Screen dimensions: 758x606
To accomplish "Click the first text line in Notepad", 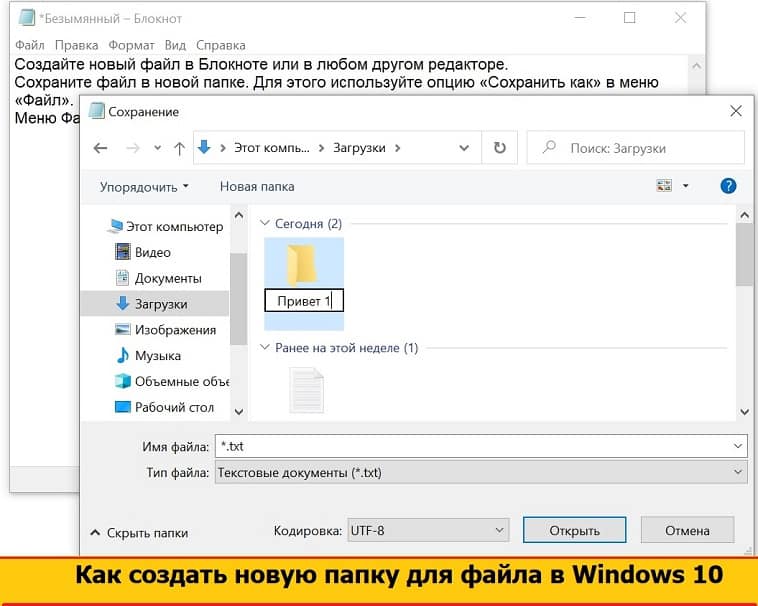I will [x=261, y=64].
